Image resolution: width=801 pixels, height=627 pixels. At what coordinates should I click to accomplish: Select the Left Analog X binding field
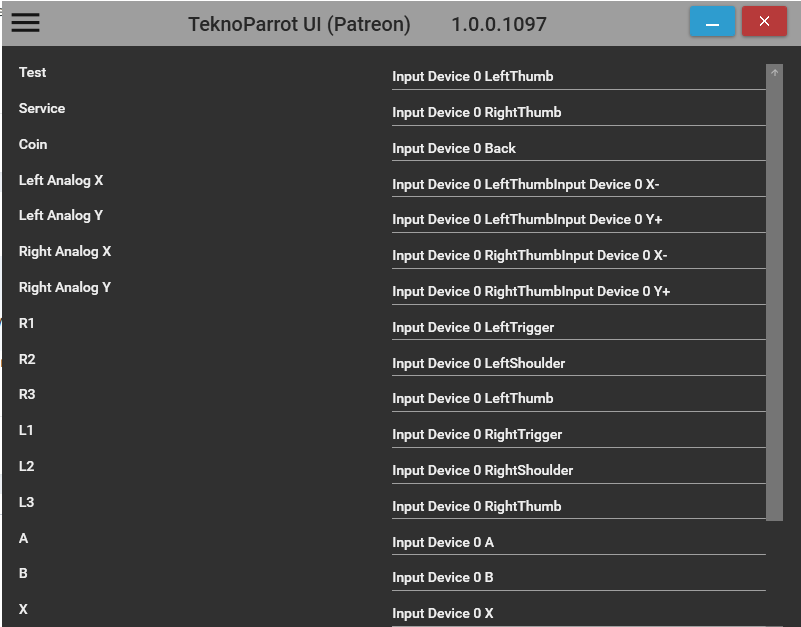tap(578, 185)
